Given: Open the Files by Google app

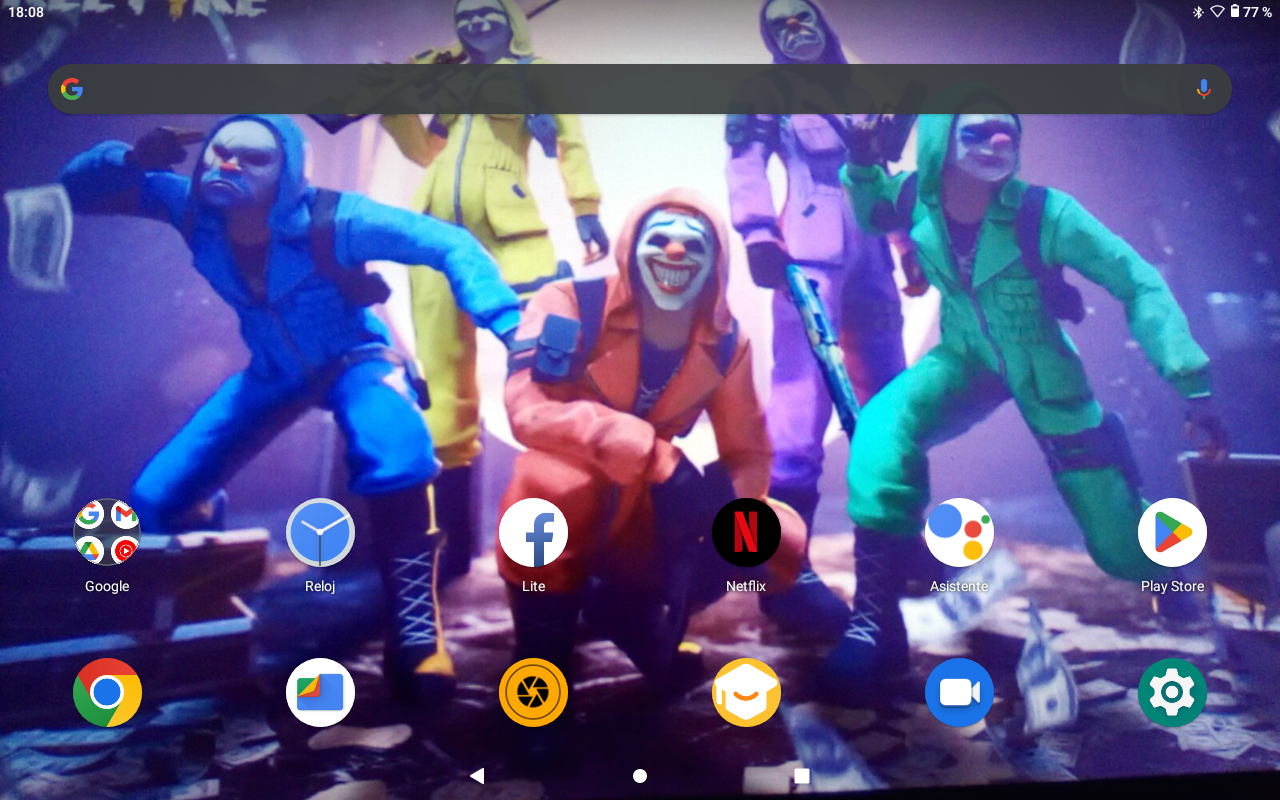Looking at the screenshot, I should coord(320,692).
